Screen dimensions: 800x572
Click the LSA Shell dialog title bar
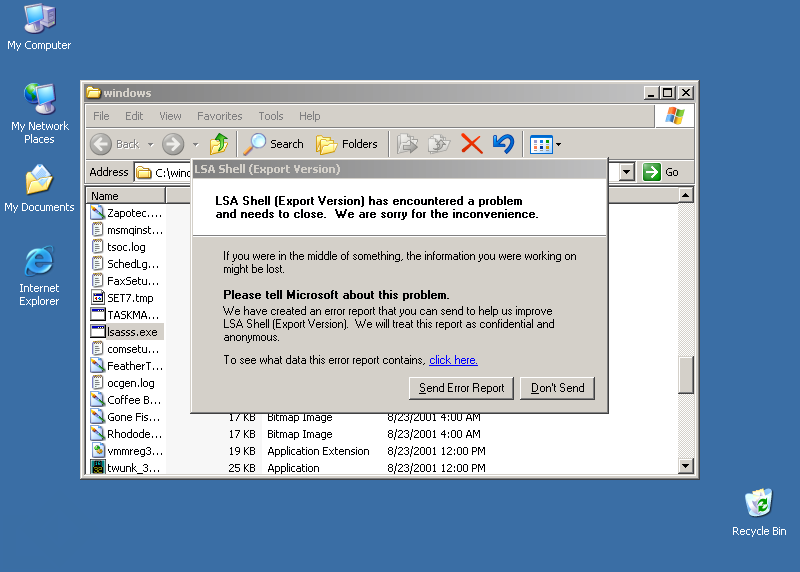399,169
